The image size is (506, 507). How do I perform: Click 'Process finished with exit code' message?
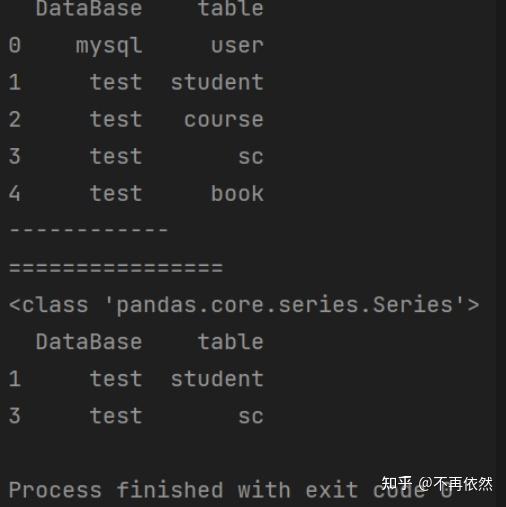click(x=230, y=490)
